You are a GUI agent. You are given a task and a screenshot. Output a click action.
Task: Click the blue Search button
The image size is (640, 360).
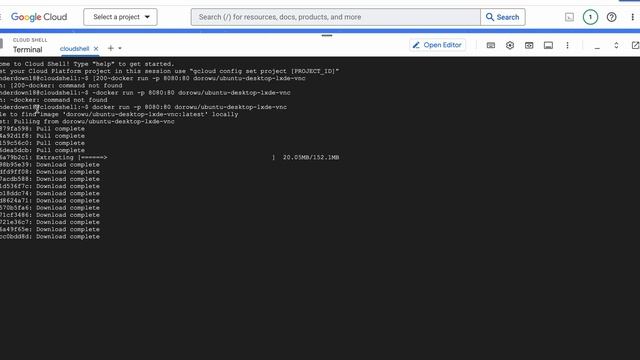(x=503, y=17)
